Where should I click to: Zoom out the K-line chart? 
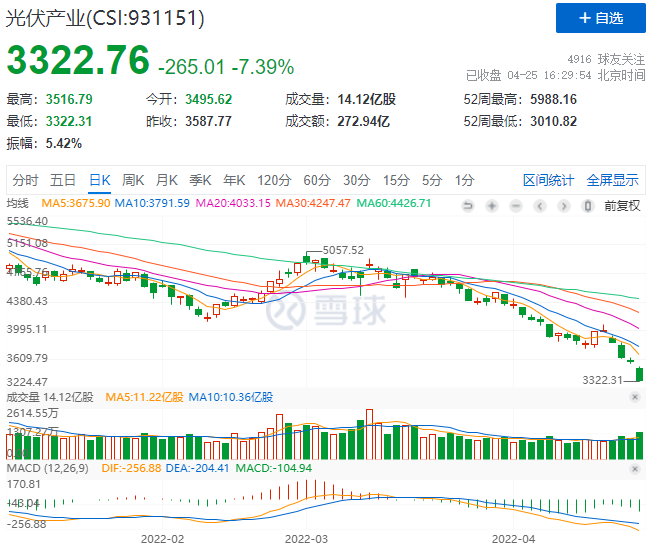[x=516, y=205]
